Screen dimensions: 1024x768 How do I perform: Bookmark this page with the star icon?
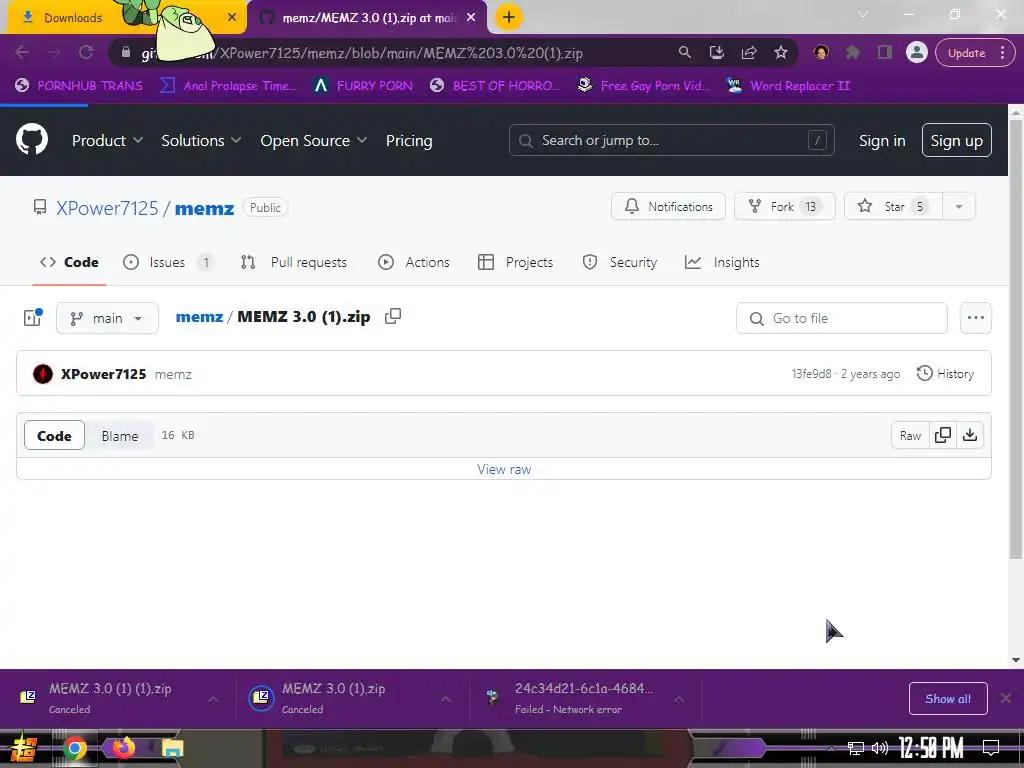point(780,52)
